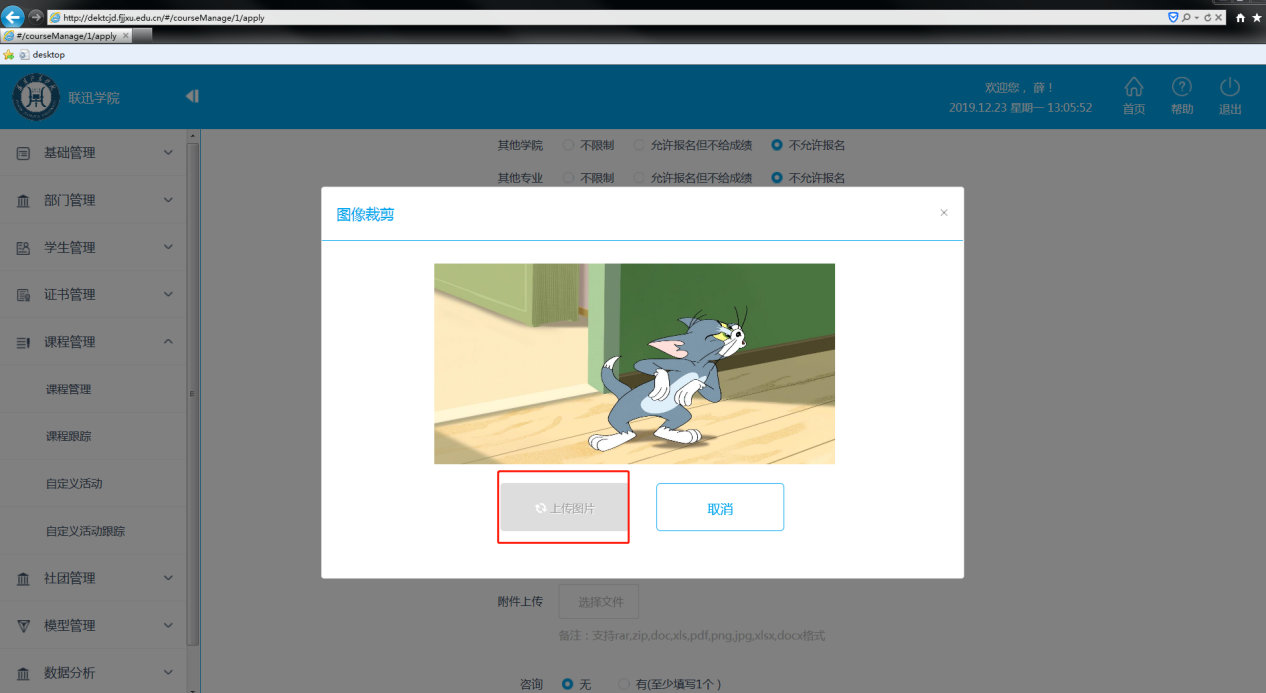Switch to the #/courseManage/1/apply tab

tap(66, 36)
